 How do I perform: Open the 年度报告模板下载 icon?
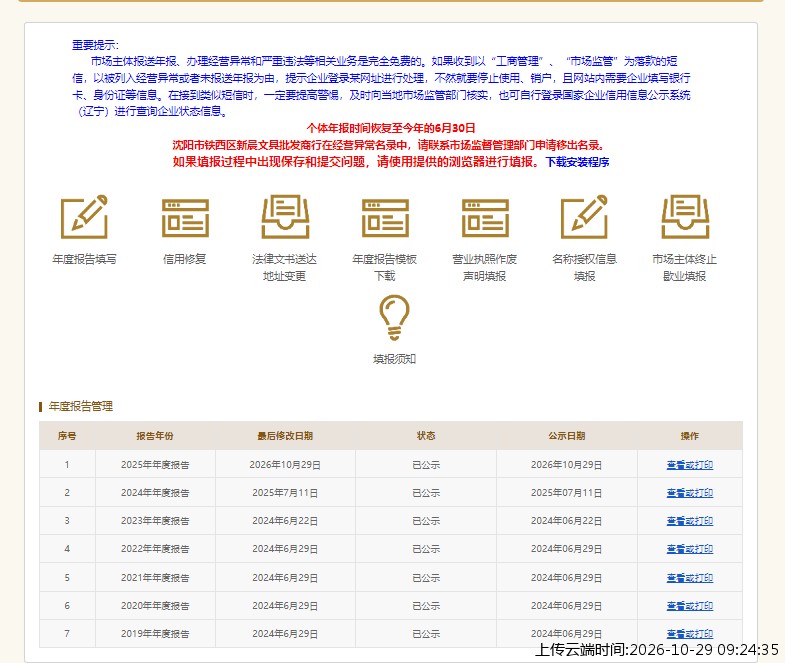coord(385,218)
